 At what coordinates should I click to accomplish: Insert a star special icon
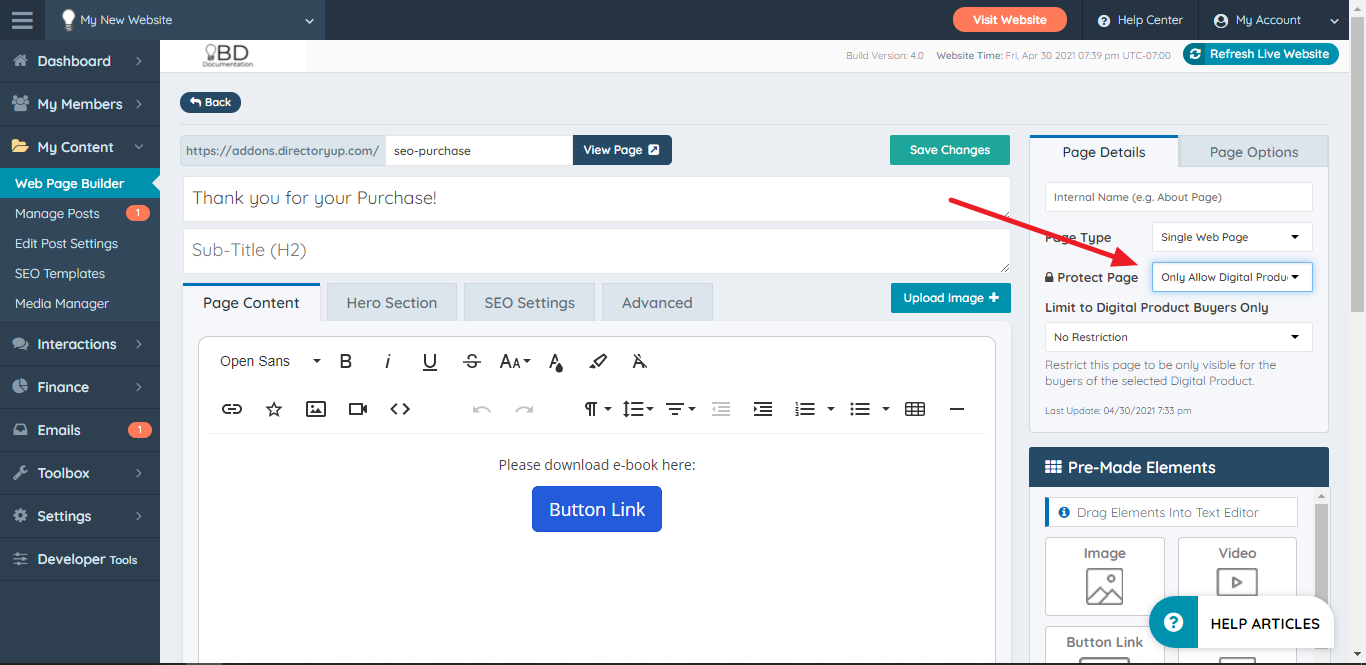click(274, 409)
